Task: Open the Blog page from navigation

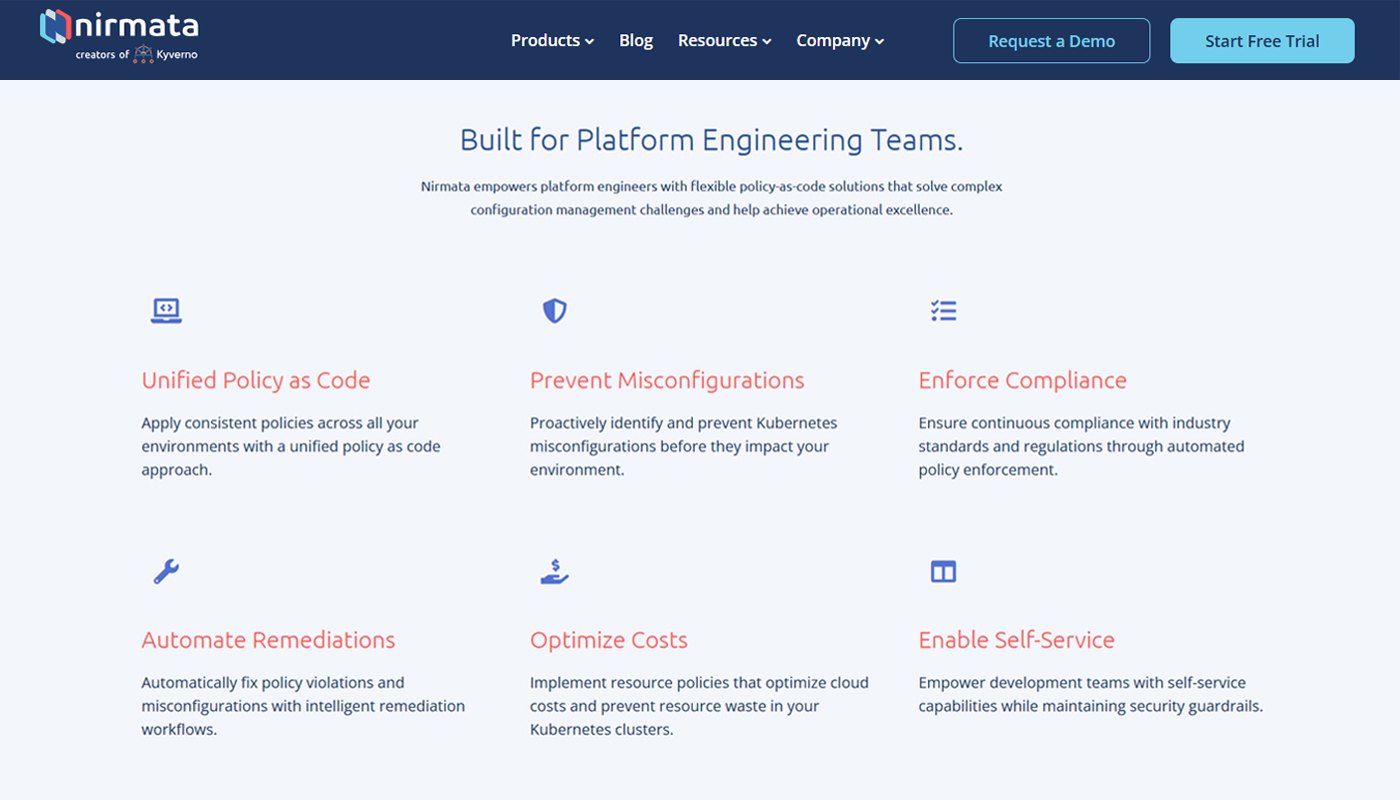Action: pyautogui.click(x=636, y=41)
